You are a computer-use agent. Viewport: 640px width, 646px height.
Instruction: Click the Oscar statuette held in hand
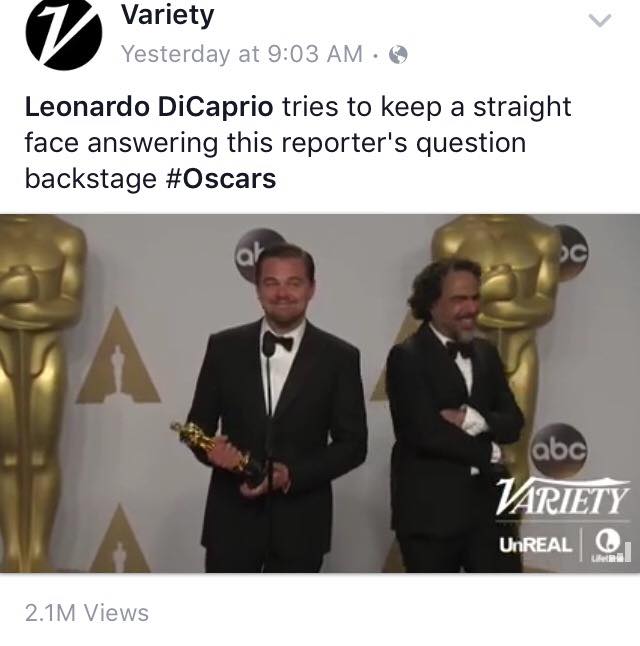tap(220, 449)
